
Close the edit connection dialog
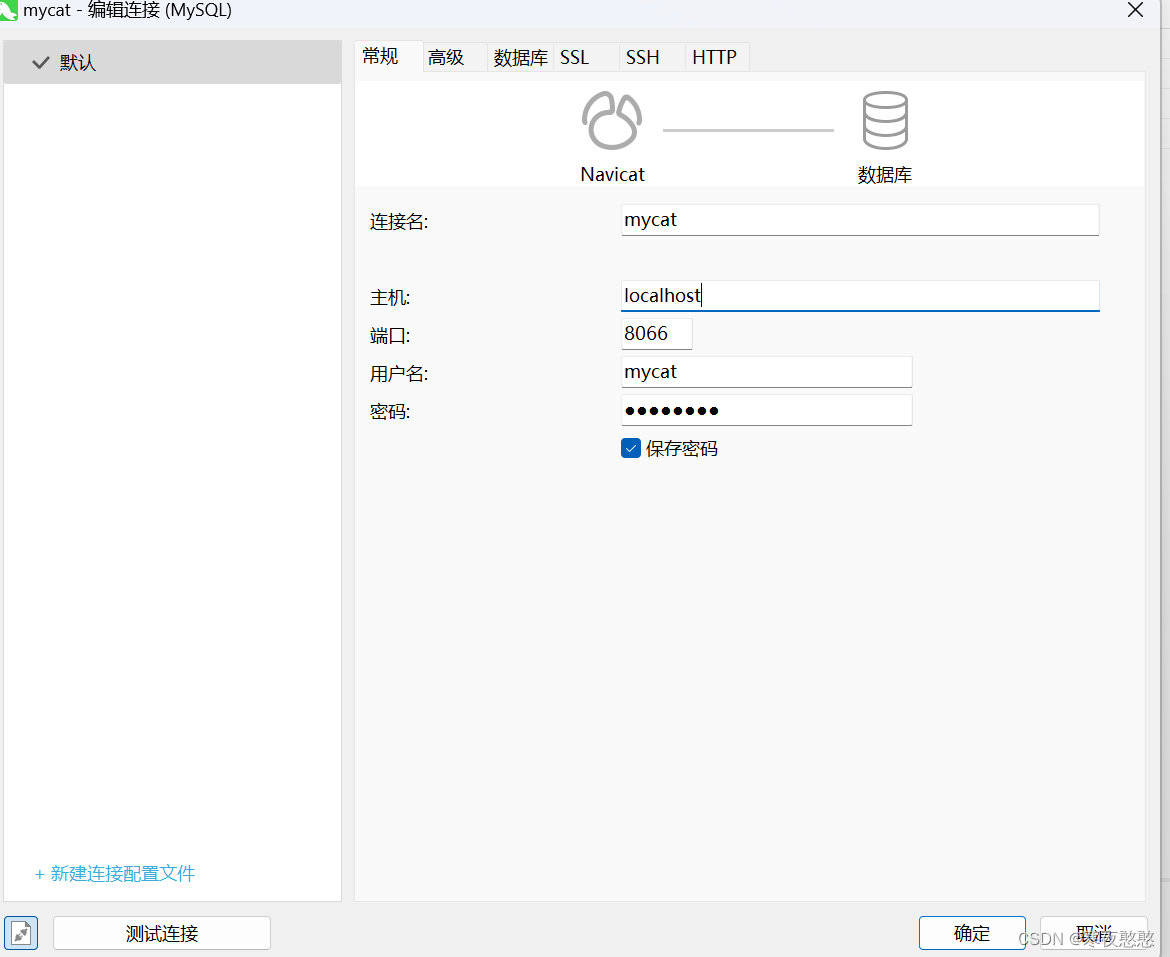click(1135, 10)
